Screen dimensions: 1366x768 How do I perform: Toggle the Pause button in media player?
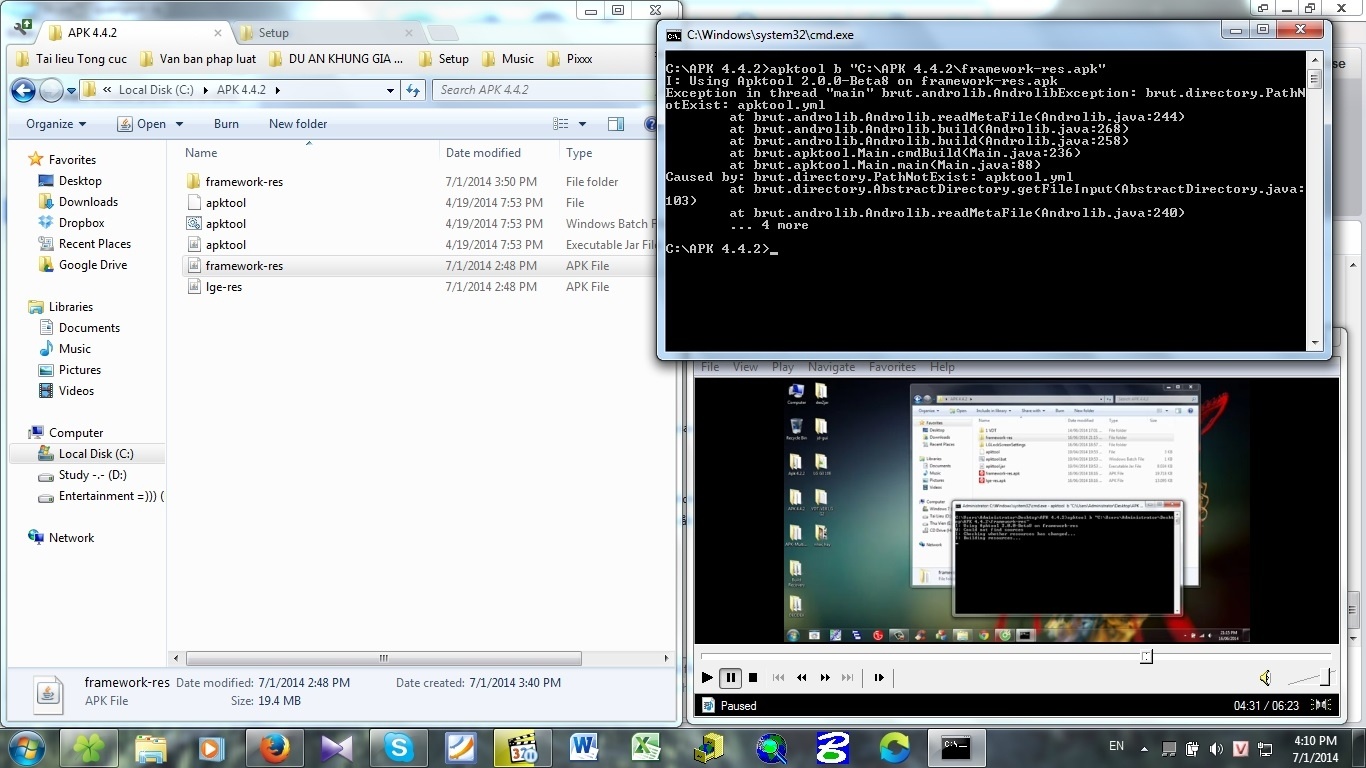click(731, 678)
